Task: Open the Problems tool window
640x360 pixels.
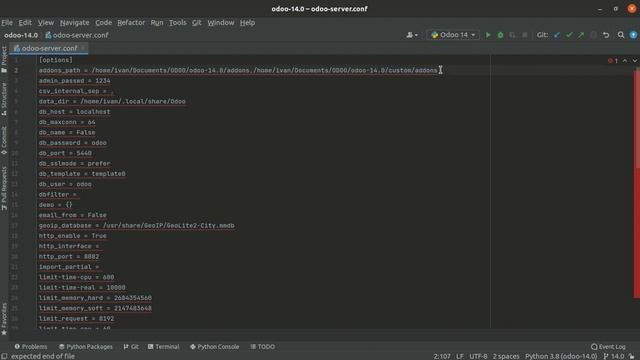Action: click(31, 347)
